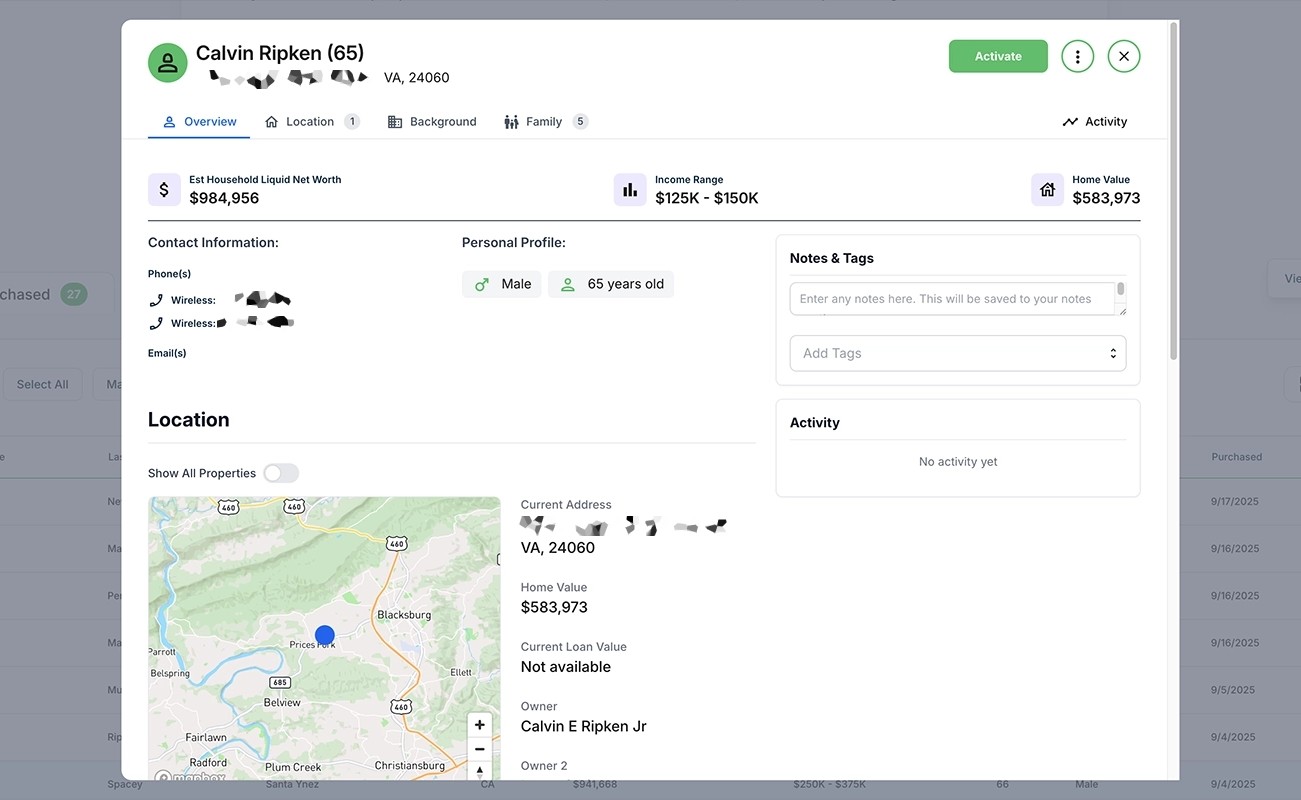This screenshot has height=800, width=1301.
Task: Click the owner name Calvin E Ripken Jr
Action: click(x=584, y=726)
